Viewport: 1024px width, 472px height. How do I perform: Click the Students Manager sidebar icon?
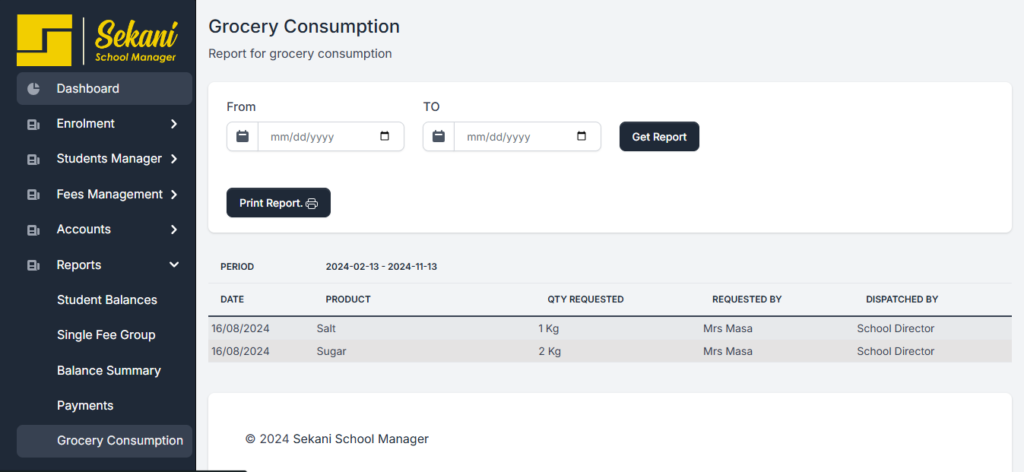33,160
